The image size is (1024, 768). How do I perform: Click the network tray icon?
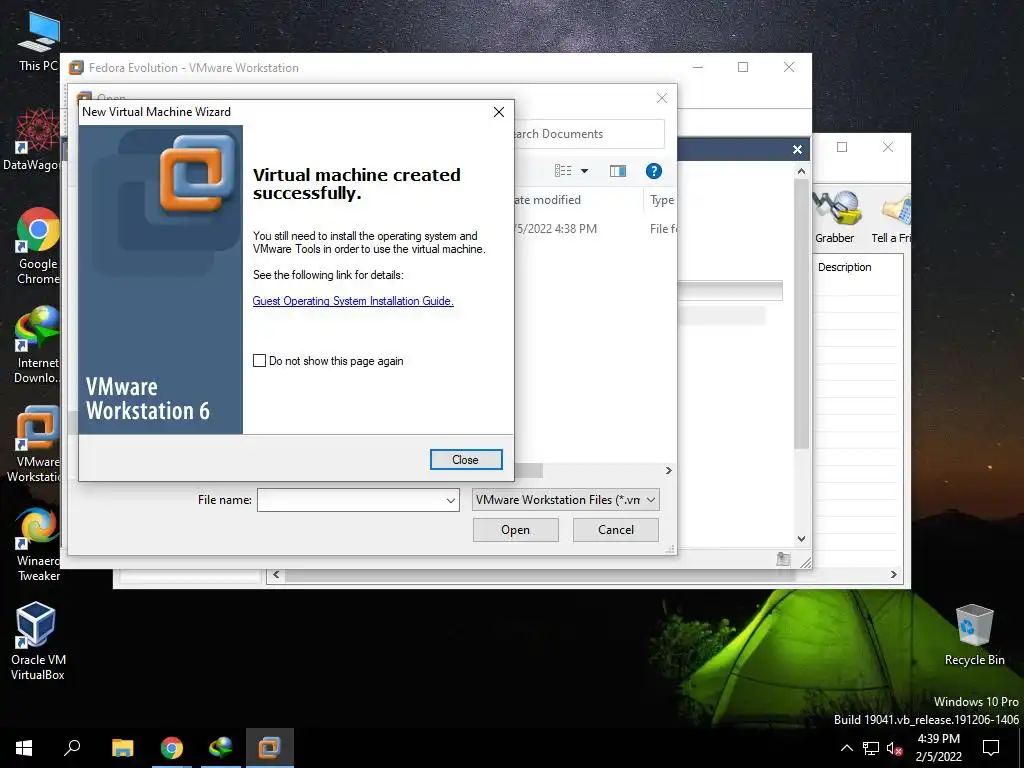point(871,748)
